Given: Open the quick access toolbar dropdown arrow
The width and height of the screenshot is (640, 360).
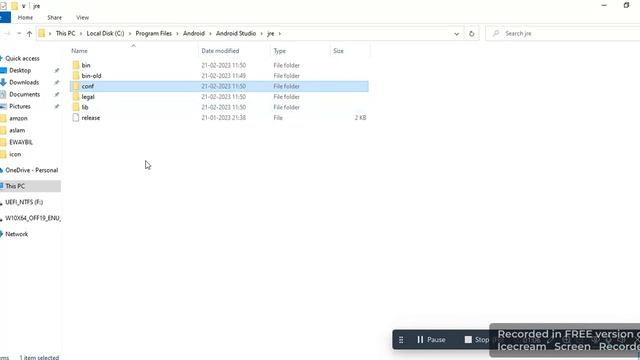Looking at the screenshot, I should coord(24,6).
